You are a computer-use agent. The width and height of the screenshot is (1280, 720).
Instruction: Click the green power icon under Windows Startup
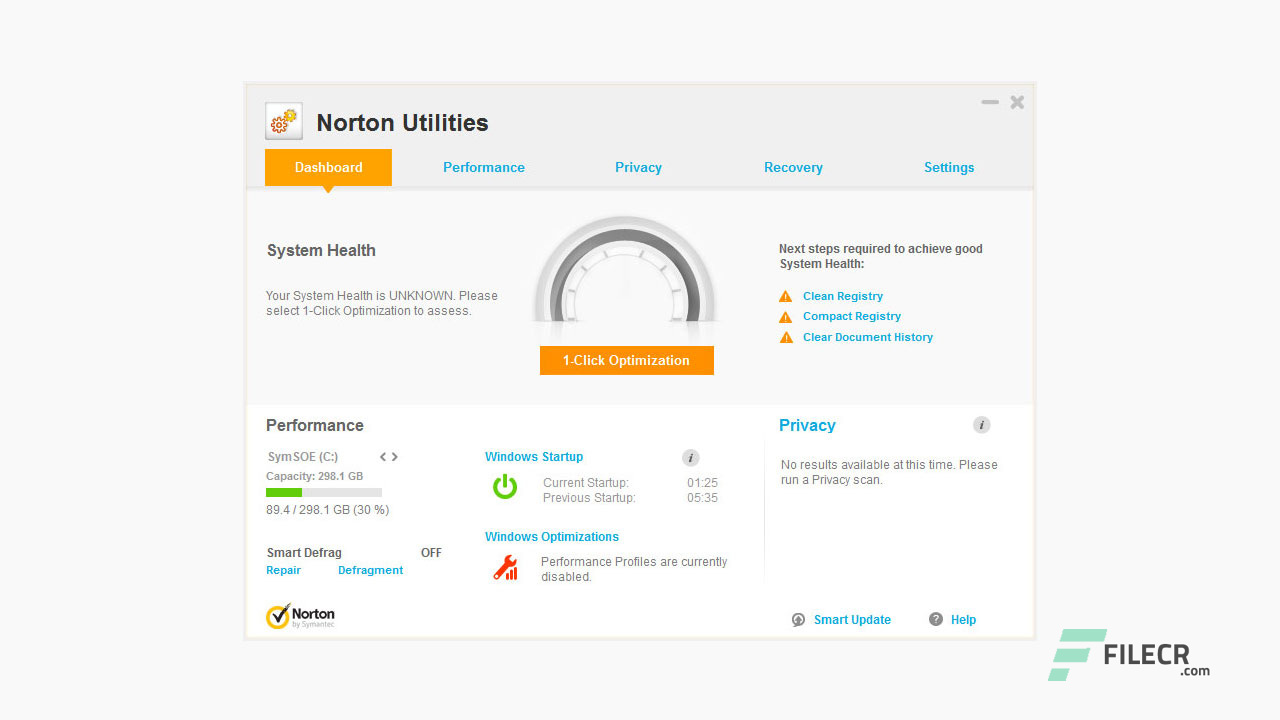click(x=505, y=487)
